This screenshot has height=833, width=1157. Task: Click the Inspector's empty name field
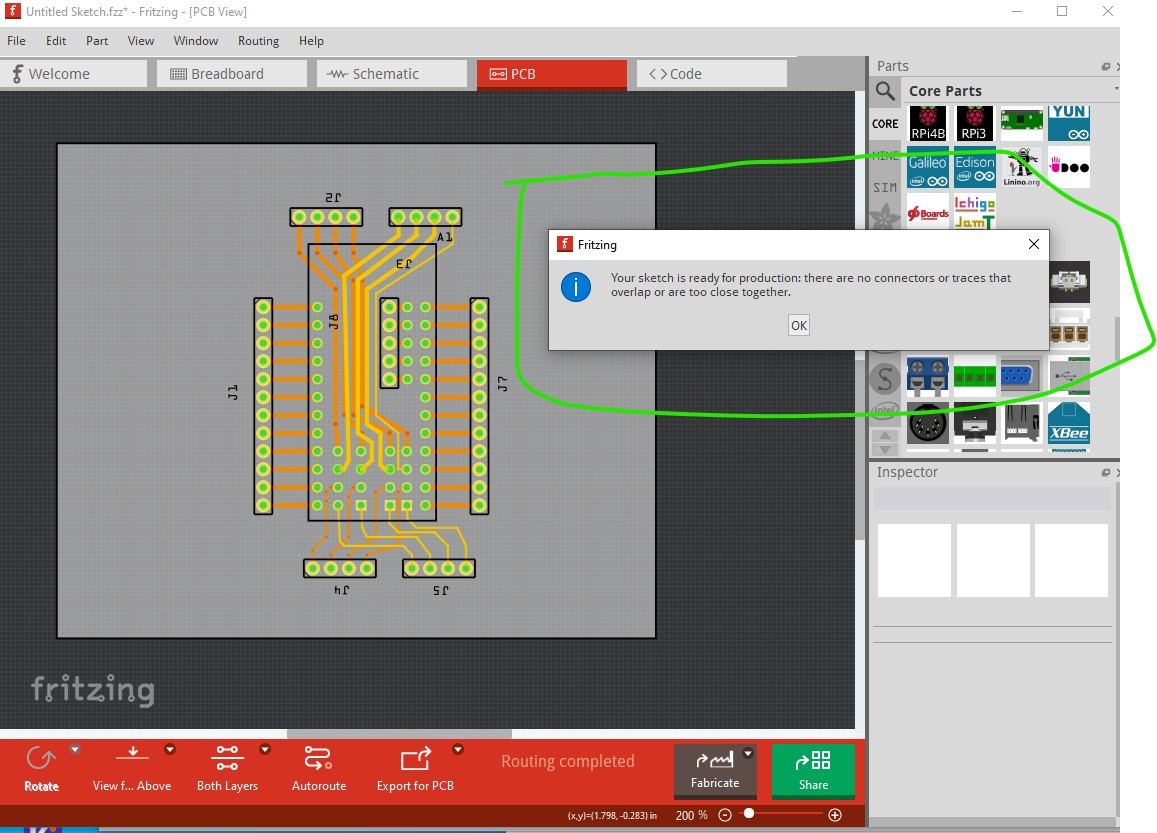991,499
